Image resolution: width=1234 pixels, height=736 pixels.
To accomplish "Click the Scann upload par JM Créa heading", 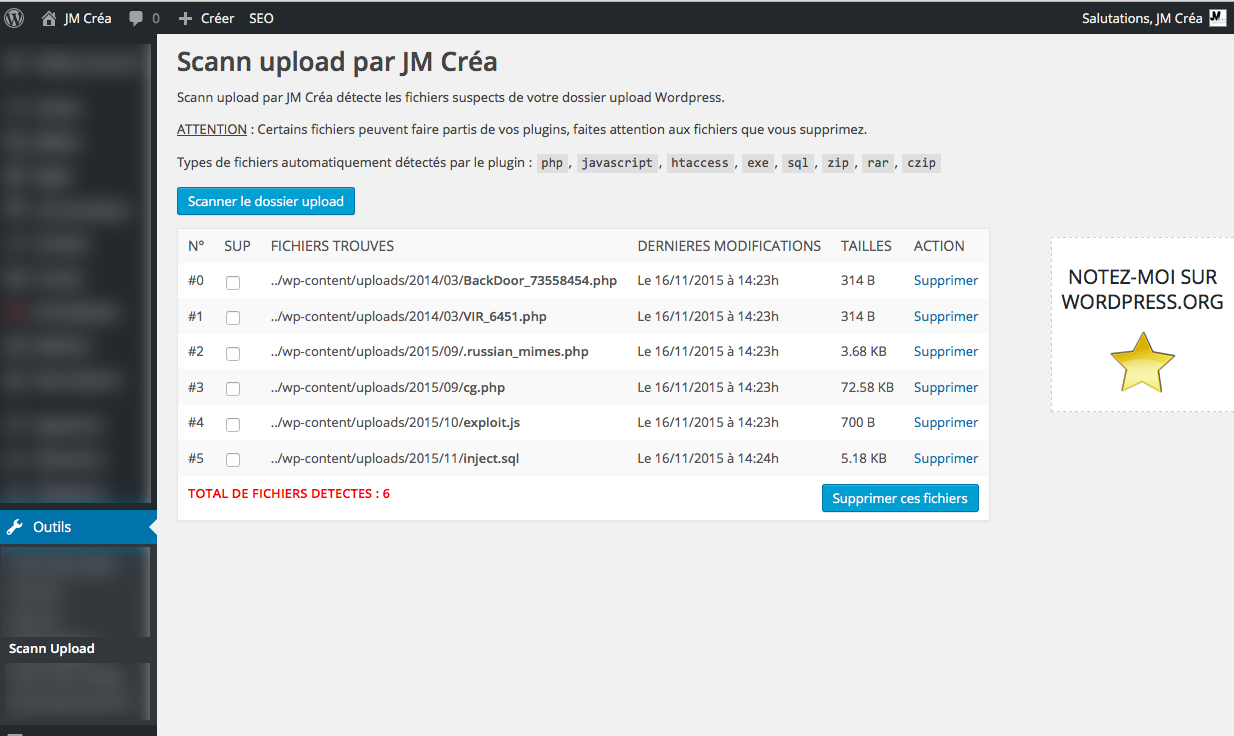I will pyautogui.click(x=337, y=62).
